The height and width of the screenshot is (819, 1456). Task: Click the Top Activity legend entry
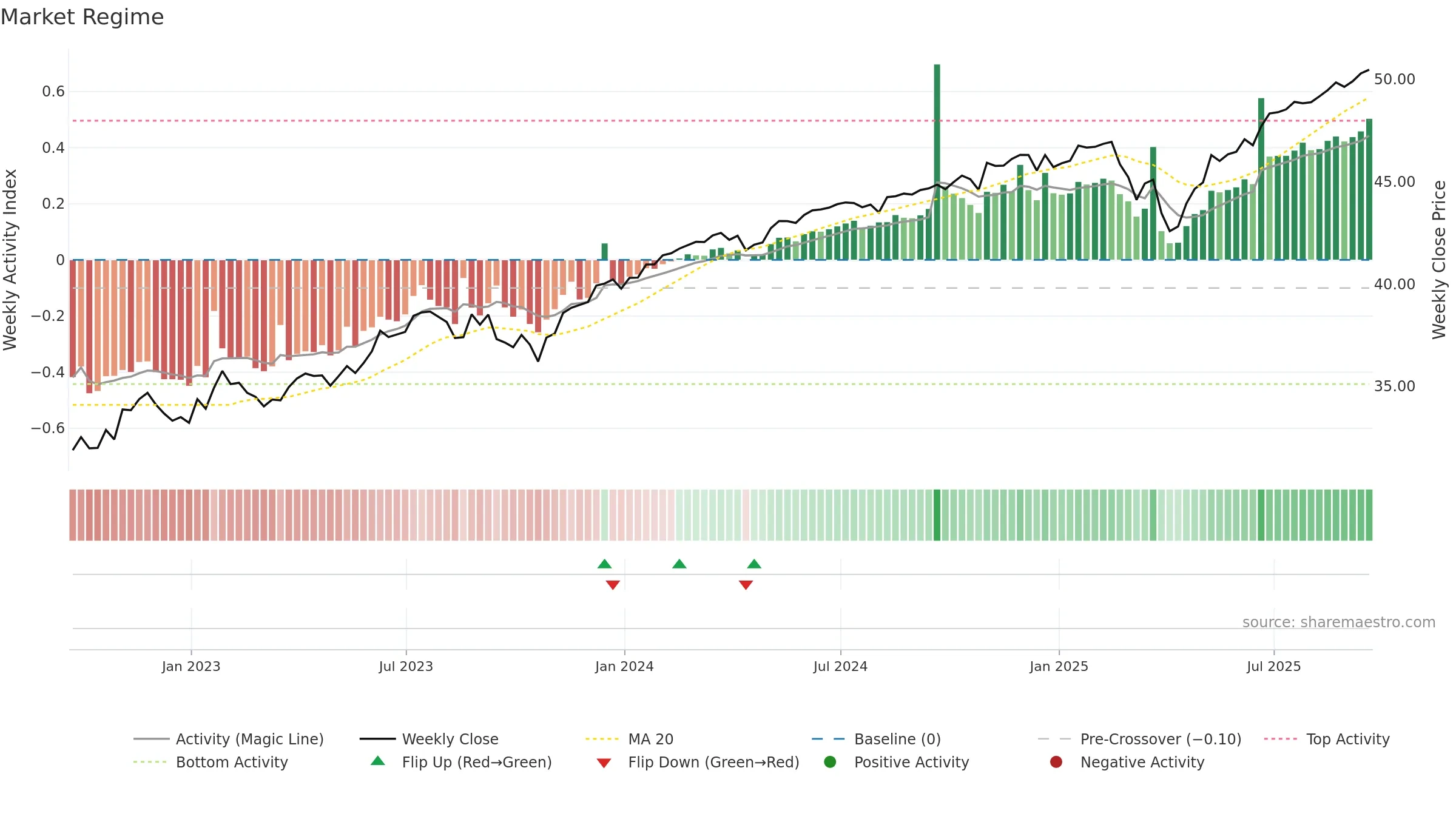[x=1326, y=739]
